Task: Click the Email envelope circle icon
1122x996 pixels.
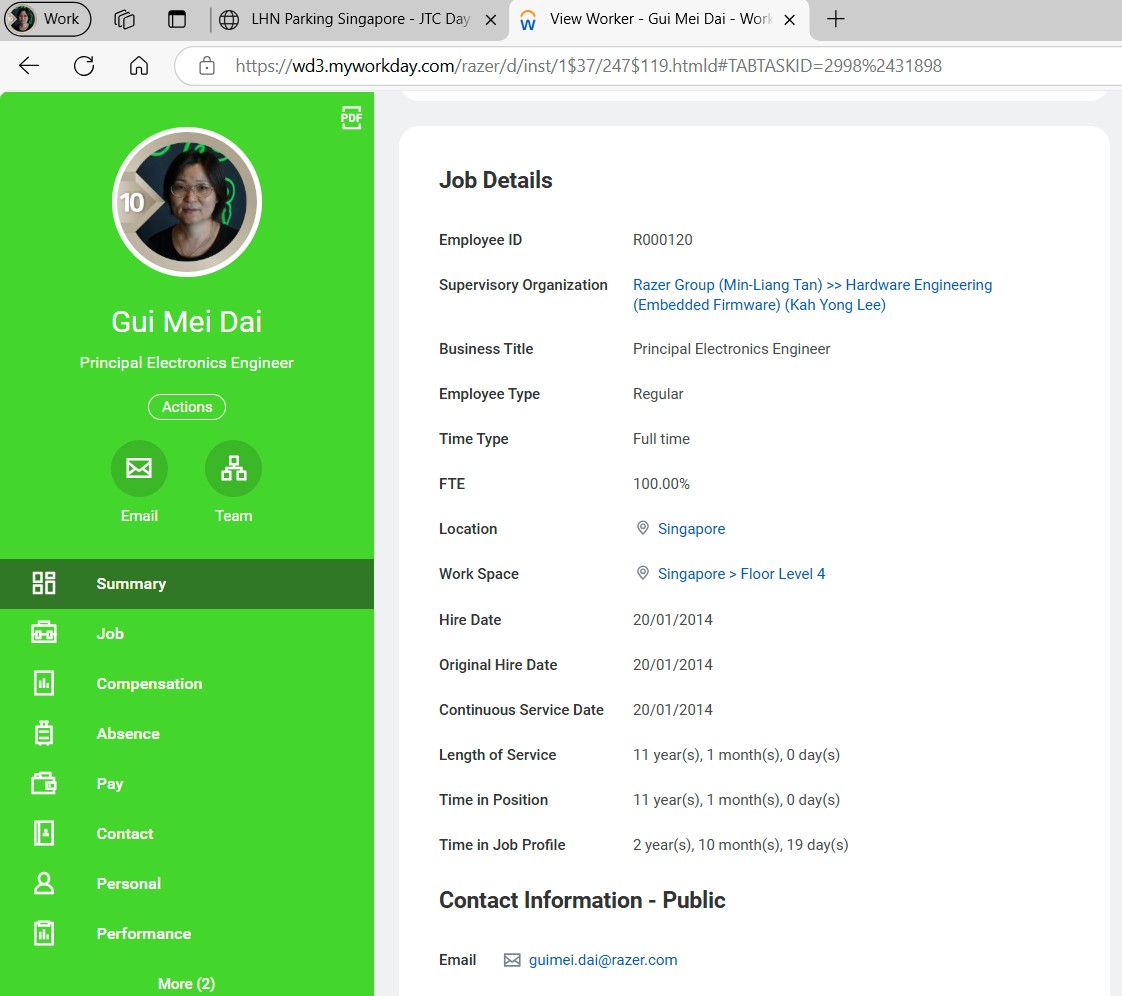Action: coord(139,468)
